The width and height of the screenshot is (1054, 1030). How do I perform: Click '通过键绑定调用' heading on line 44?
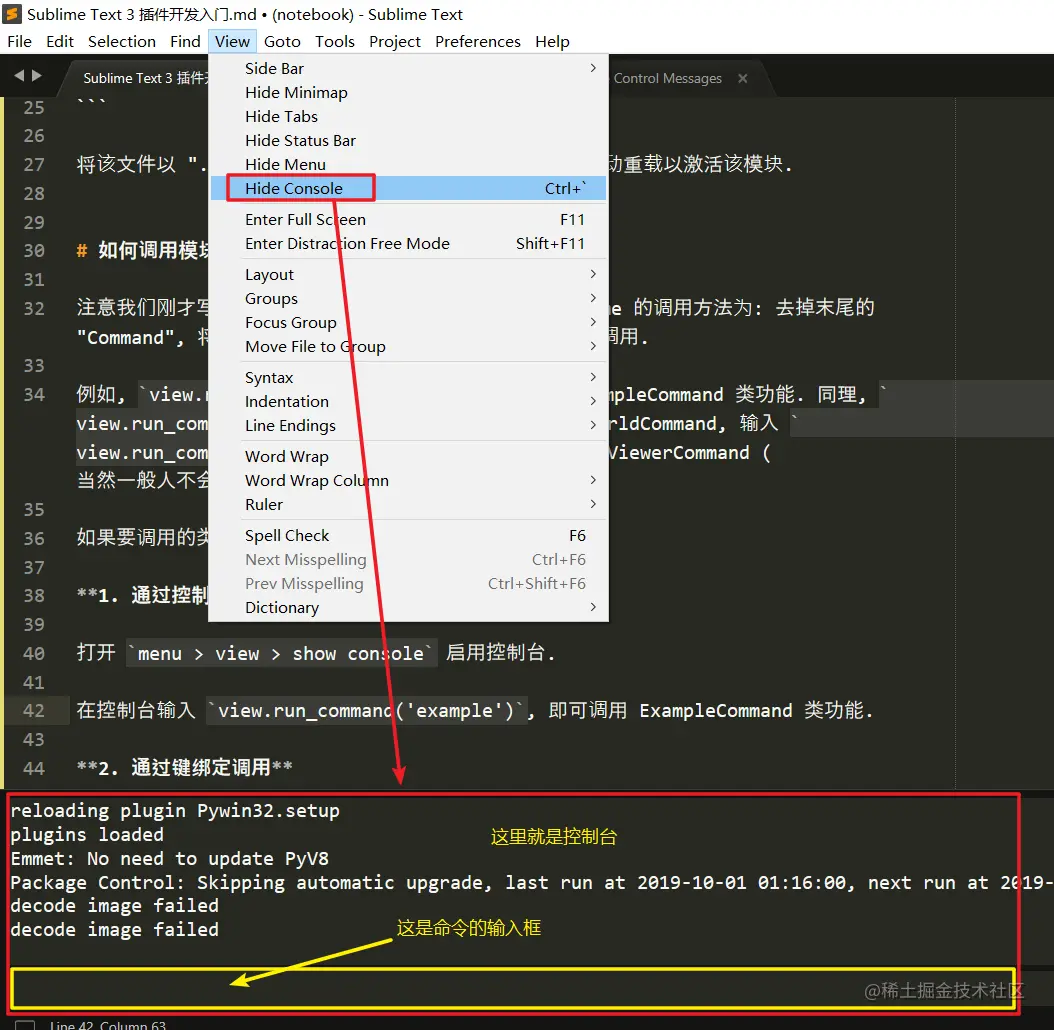tap(200, 767)
